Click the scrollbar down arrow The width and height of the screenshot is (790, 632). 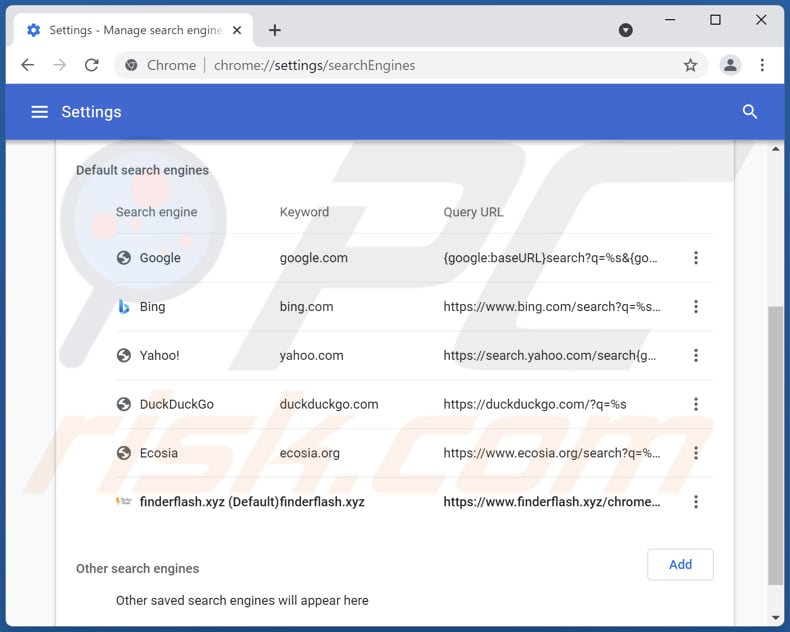[775, 618]
